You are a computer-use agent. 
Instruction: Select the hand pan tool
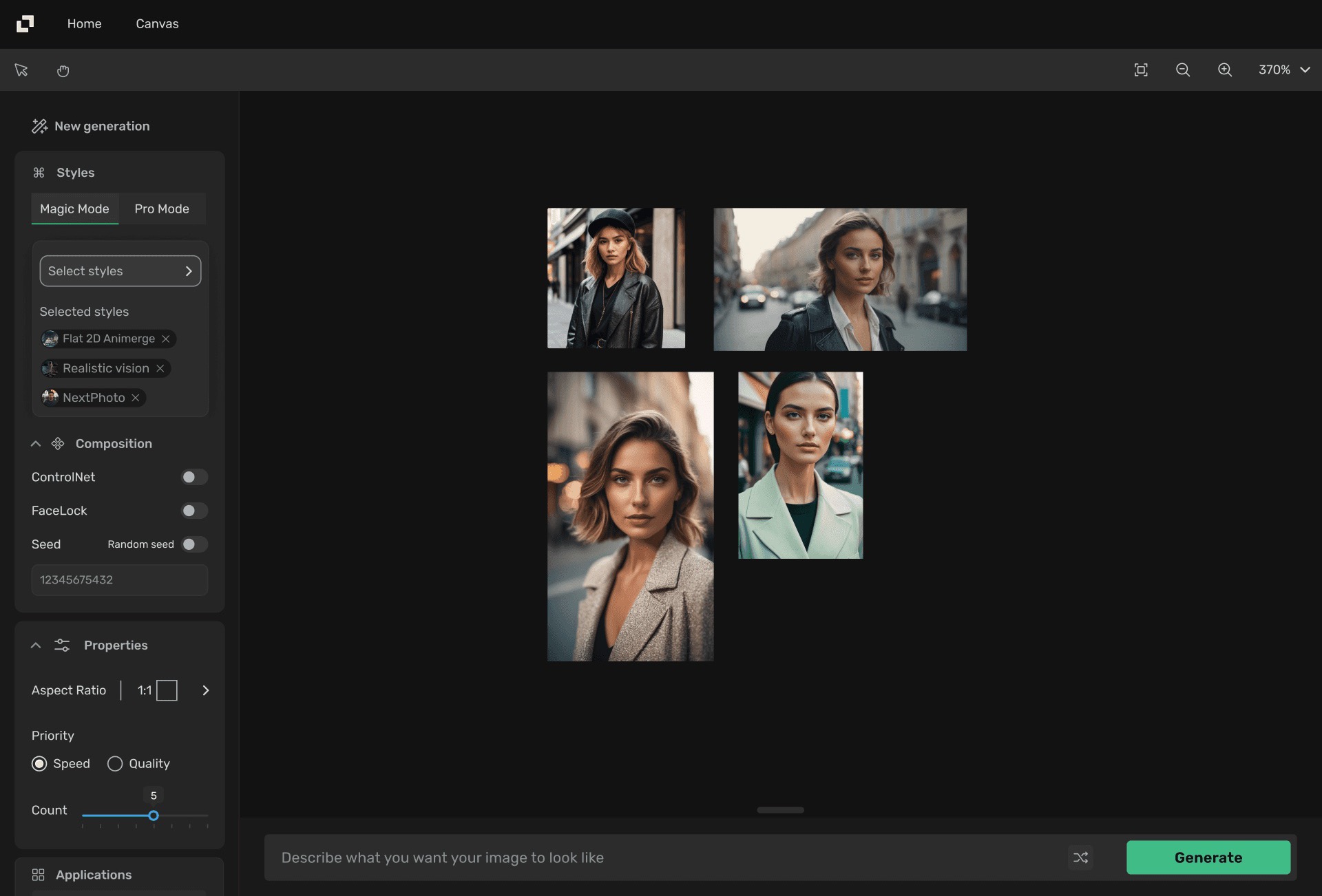pos(63,70)
